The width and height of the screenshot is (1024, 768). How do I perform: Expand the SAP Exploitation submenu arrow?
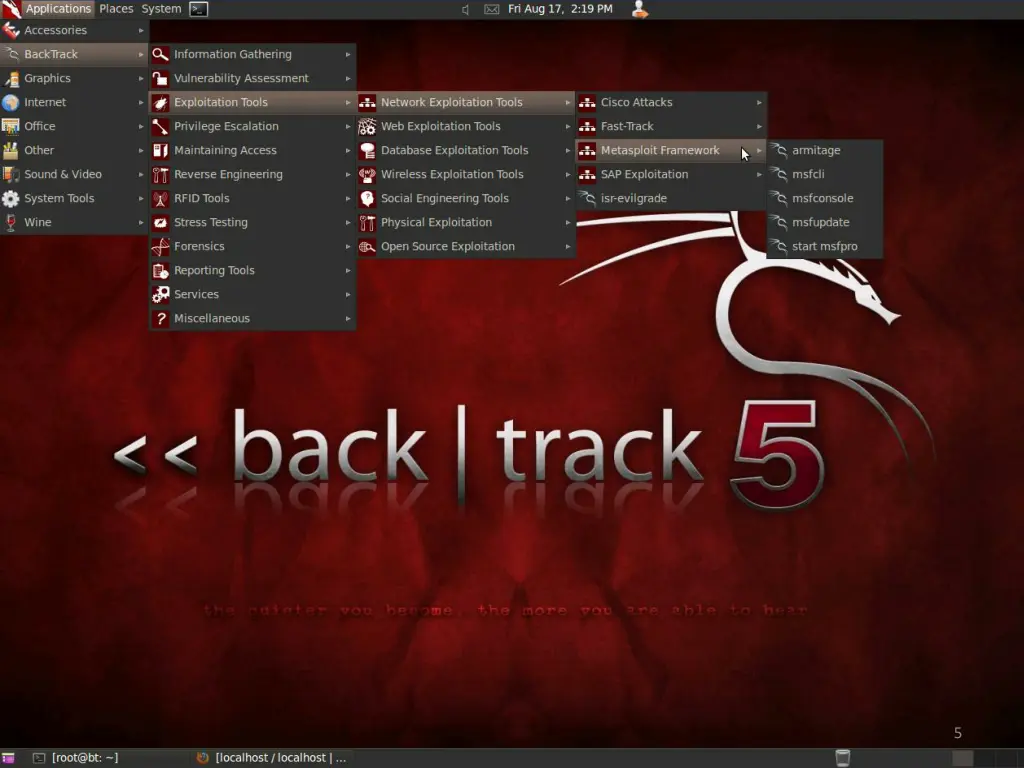(759, 174)
